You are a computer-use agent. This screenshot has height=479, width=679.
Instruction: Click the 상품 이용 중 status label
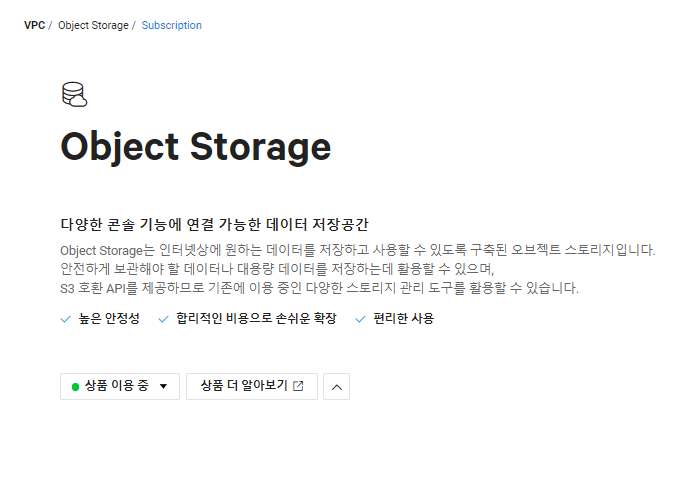tap(116, 386)
